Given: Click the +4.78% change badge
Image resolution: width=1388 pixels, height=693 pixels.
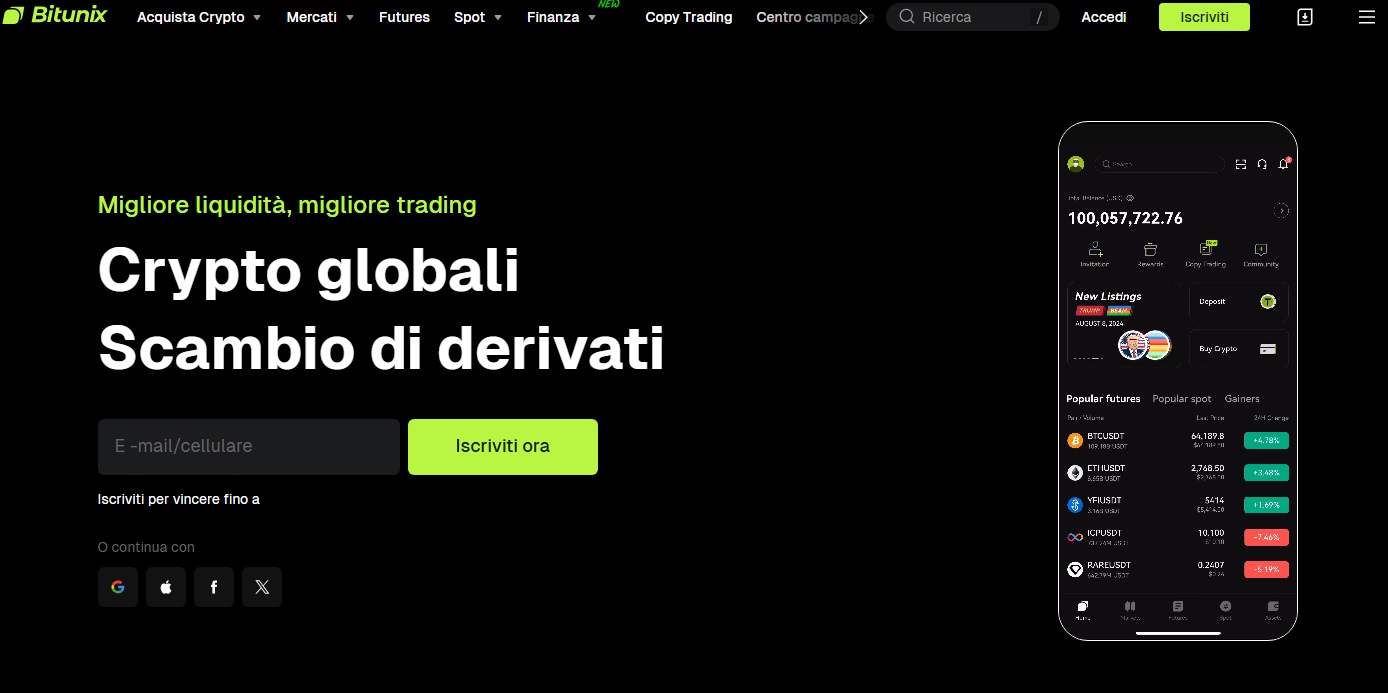Looking at the screenshot, I should tap(1266, 440).
